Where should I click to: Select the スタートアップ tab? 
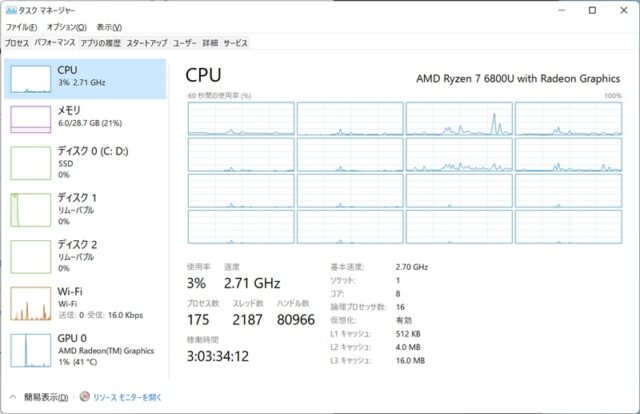tap(147, 44)
